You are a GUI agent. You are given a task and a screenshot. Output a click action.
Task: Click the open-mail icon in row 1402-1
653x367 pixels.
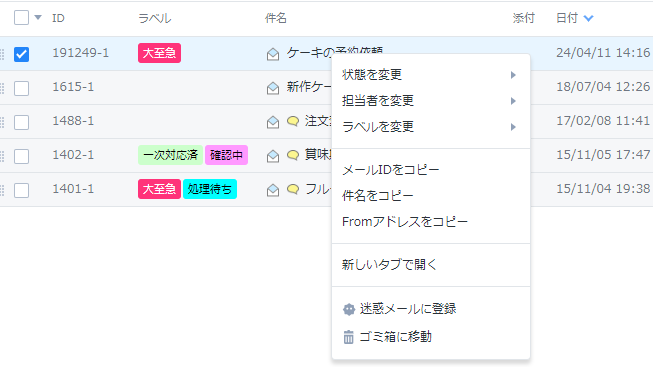point(273,156)
